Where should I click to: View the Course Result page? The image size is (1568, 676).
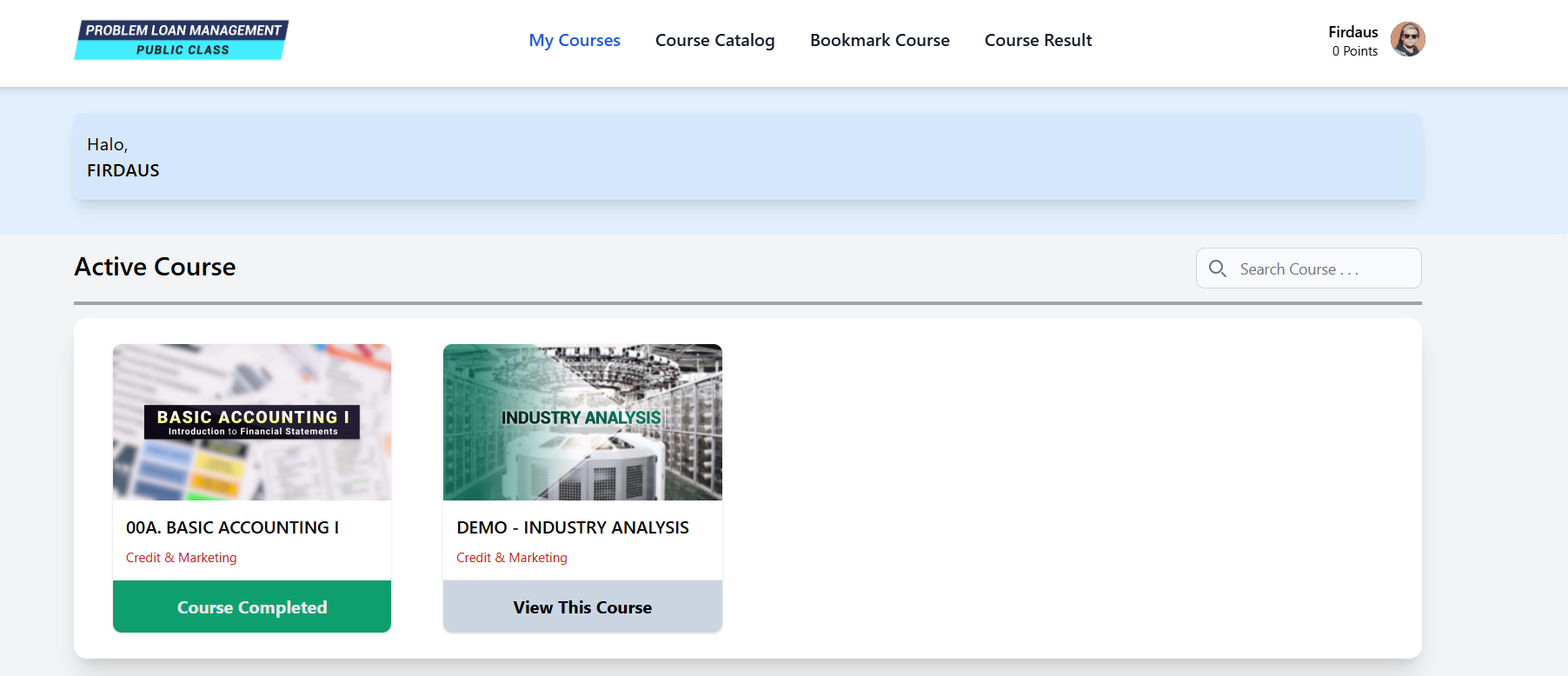pyautogui.click(x=1038, y=40)
